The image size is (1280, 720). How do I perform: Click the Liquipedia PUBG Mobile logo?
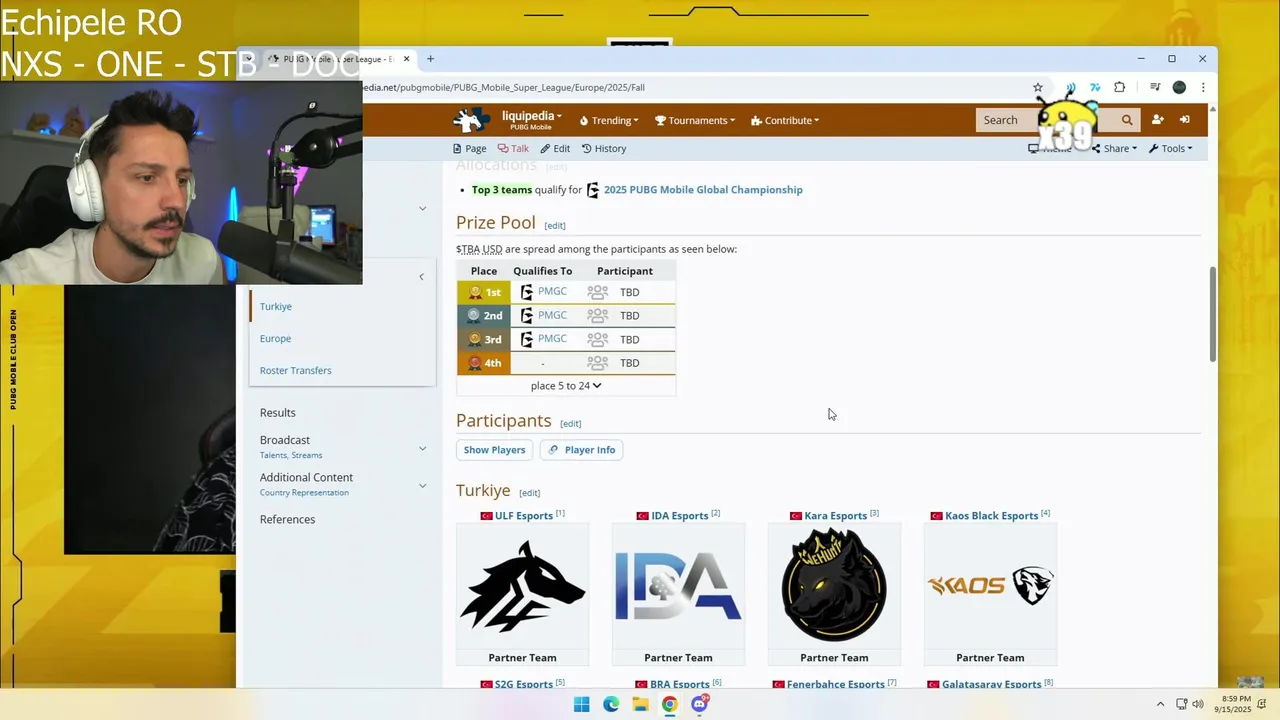pos(472,120)
